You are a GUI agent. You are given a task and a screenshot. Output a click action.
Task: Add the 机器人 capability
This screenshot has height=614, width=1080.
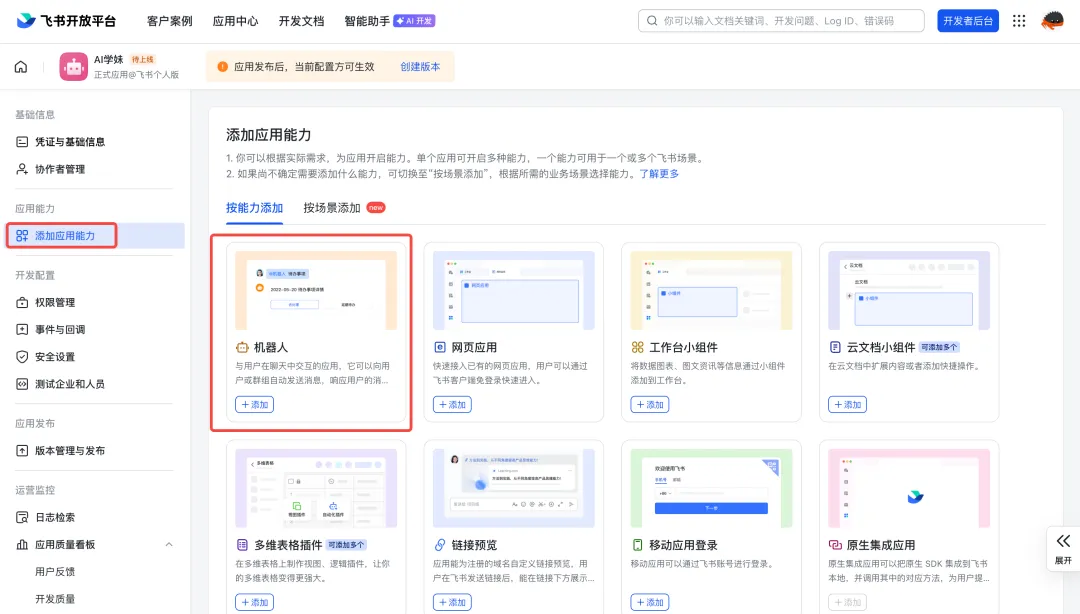[x=254, y=405]
